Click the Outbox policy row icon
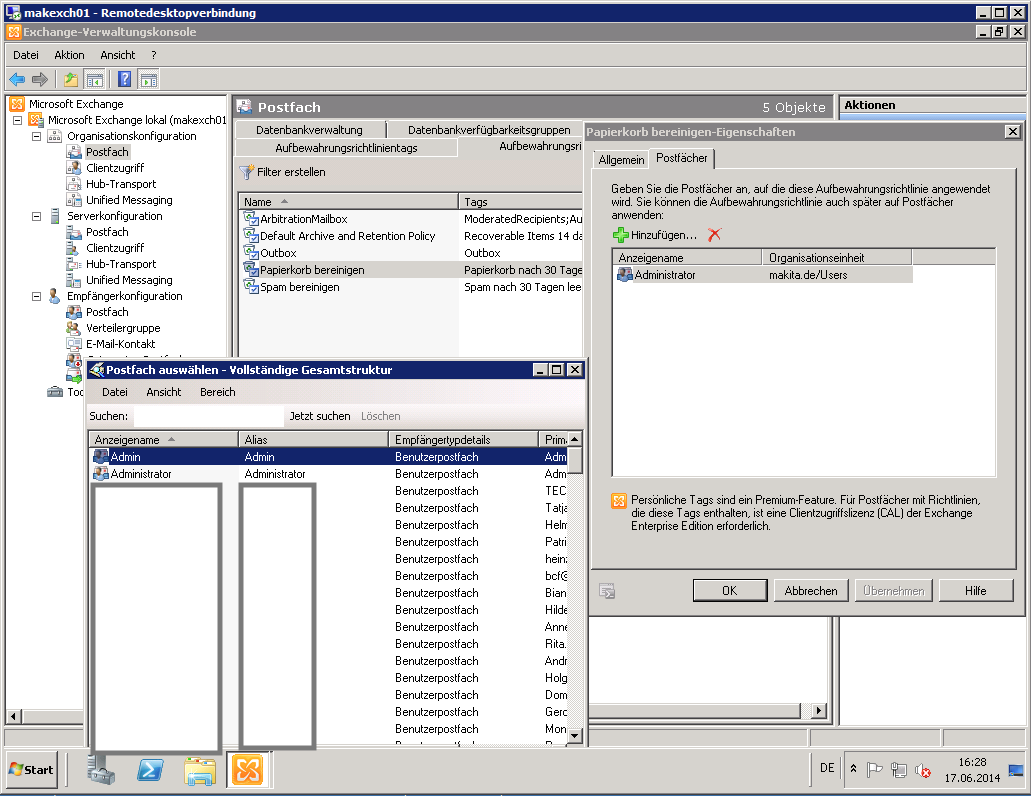The width and height of the screenshot is (1031, 796). tap(251, 252)
